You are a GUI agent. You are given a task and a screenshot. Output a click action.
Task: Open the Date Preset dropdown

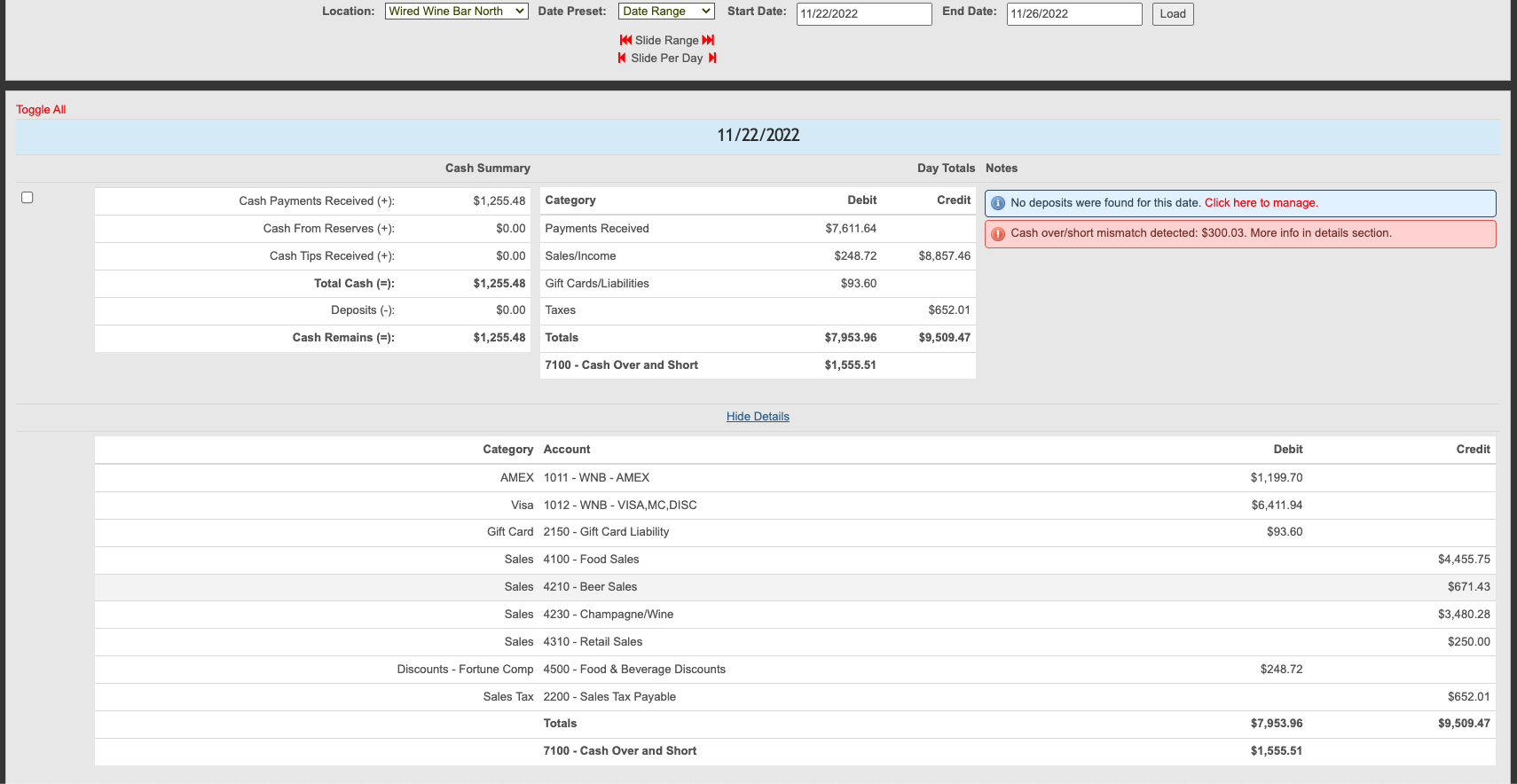(x=666, y=12)
